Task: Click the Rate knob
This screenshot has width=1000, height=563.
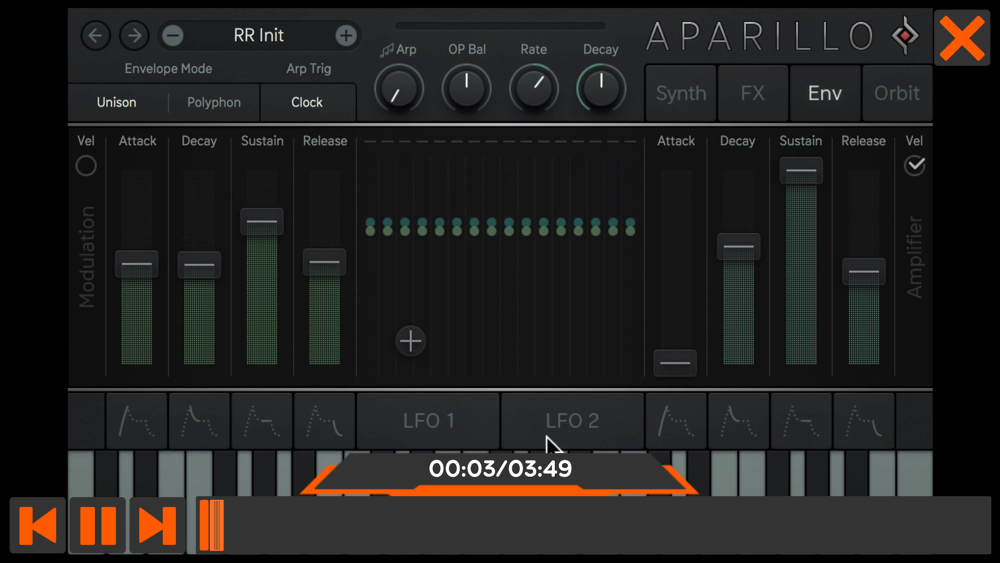Action: click(x=534, y=89)
